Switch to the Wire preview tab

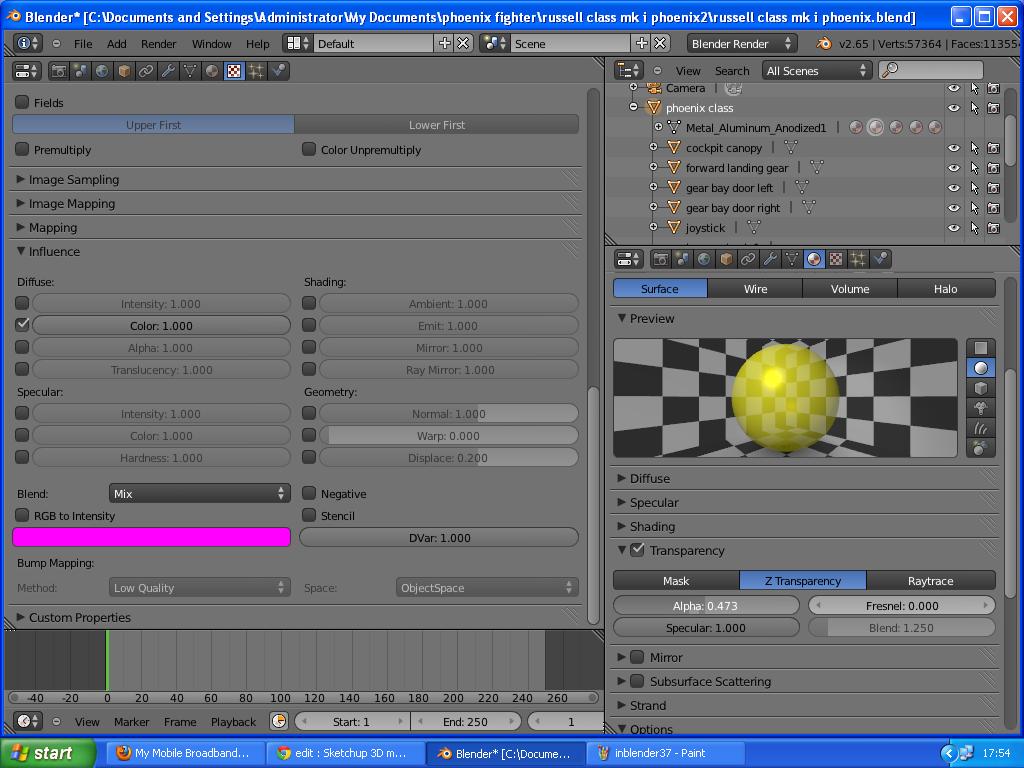coord(754,288)
